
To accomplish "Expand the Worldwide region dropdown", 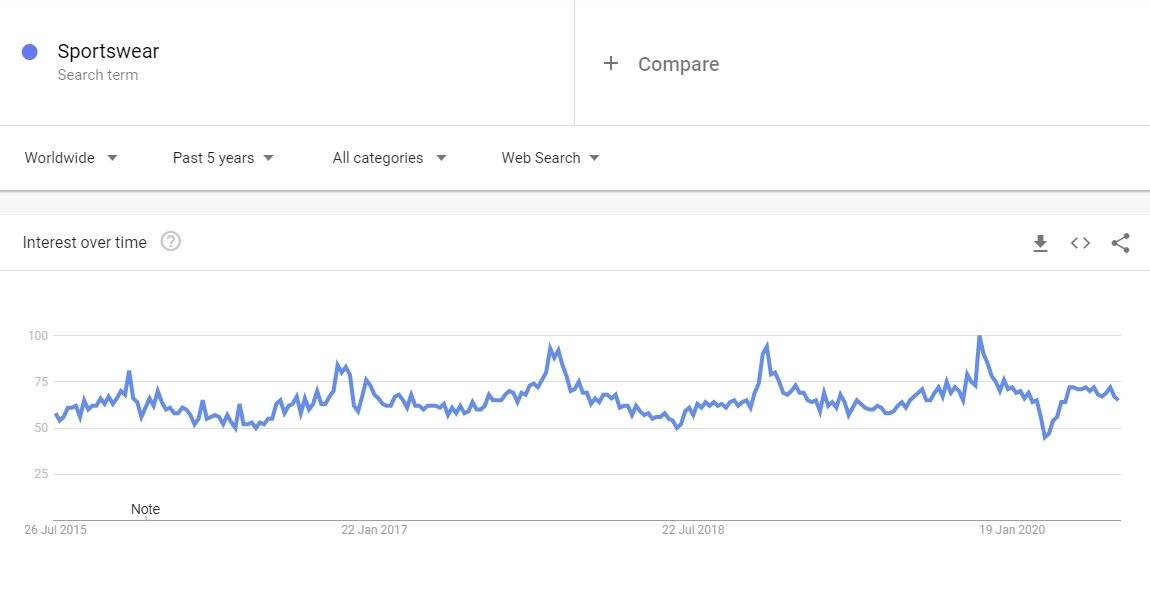I will [x=71, y=158].
